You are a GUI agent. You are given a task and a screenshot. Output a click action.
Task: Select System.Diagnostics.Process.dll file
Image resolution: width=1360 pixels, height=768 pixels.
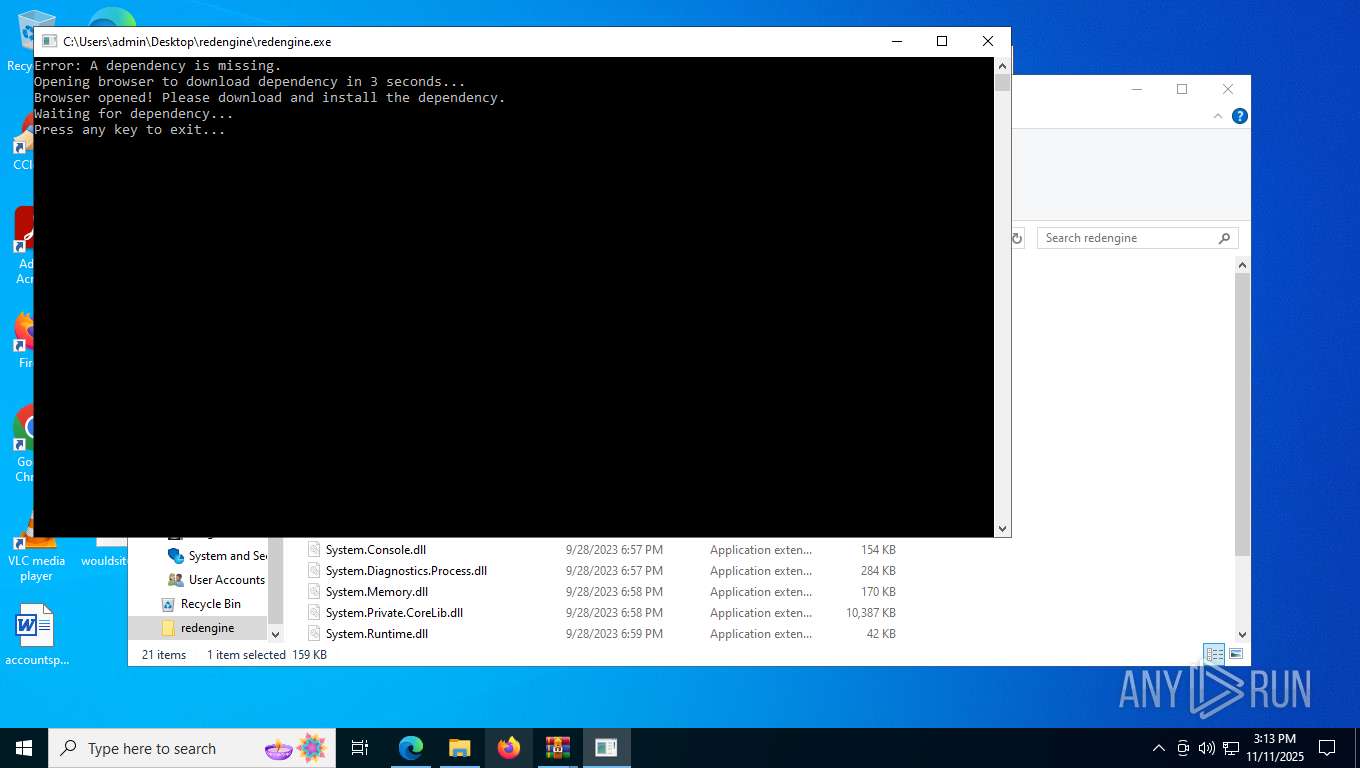(406, 571)
